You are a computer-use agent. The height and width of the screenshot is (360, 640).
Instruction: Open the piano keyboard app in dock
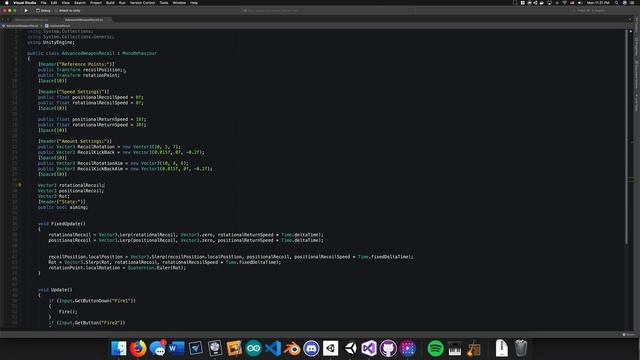455,348
